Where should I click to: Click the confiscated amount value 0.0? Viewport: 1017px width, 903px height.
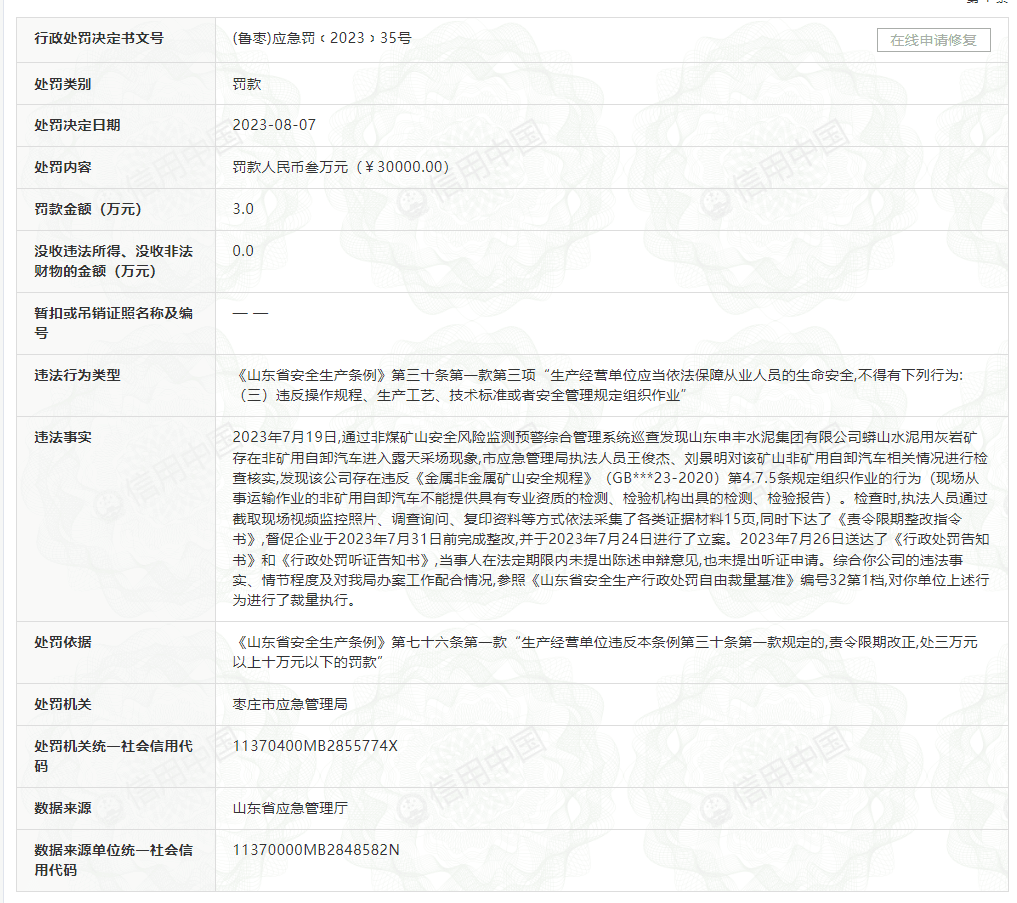point(243,251)
